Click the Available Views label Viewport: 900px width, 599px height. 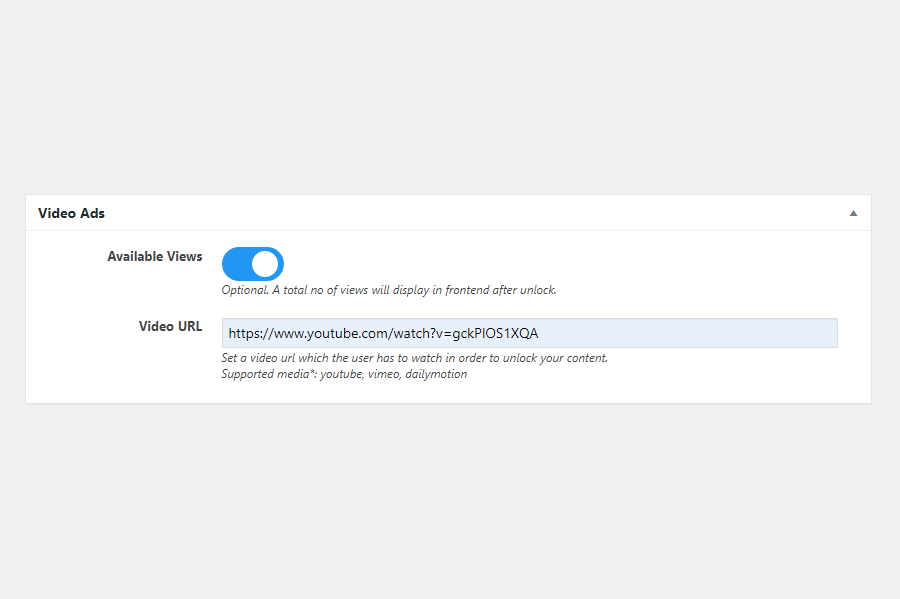(x=154, y=256)
